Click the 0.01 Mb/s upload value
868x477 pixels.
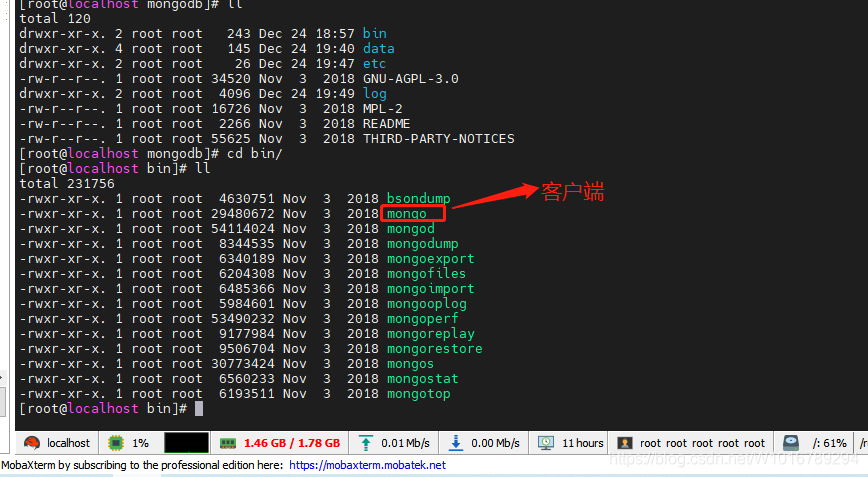pos(405,443)
